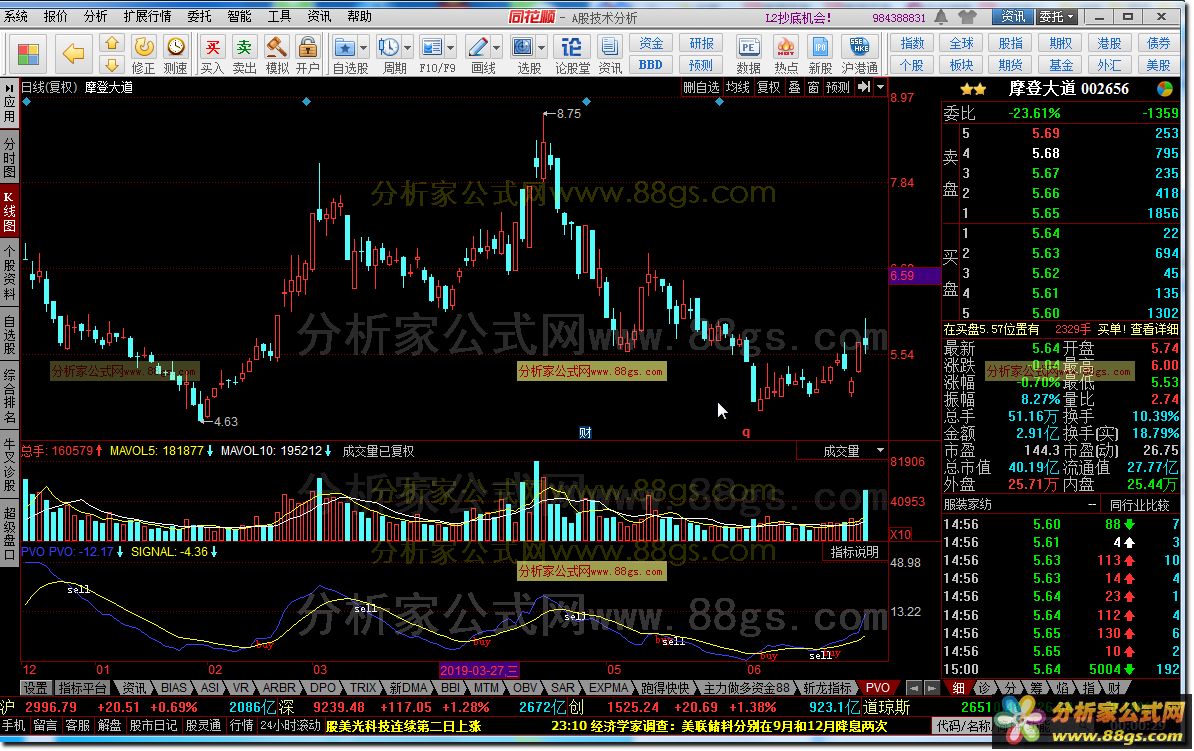Select the 个股资料 side tab
The width and height of the screenshot is (1194, 751).
[x=9, y=272]
